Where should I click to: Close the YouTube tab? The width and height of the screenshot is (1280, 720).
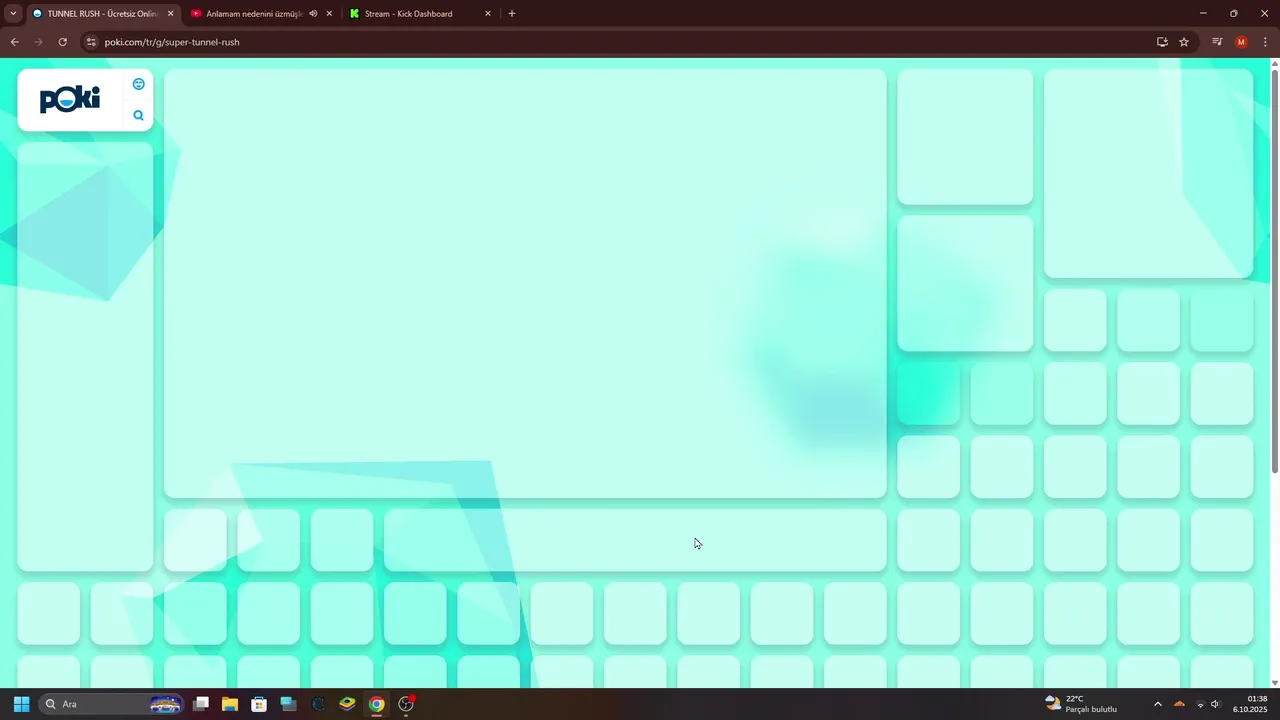pos(329,14)
